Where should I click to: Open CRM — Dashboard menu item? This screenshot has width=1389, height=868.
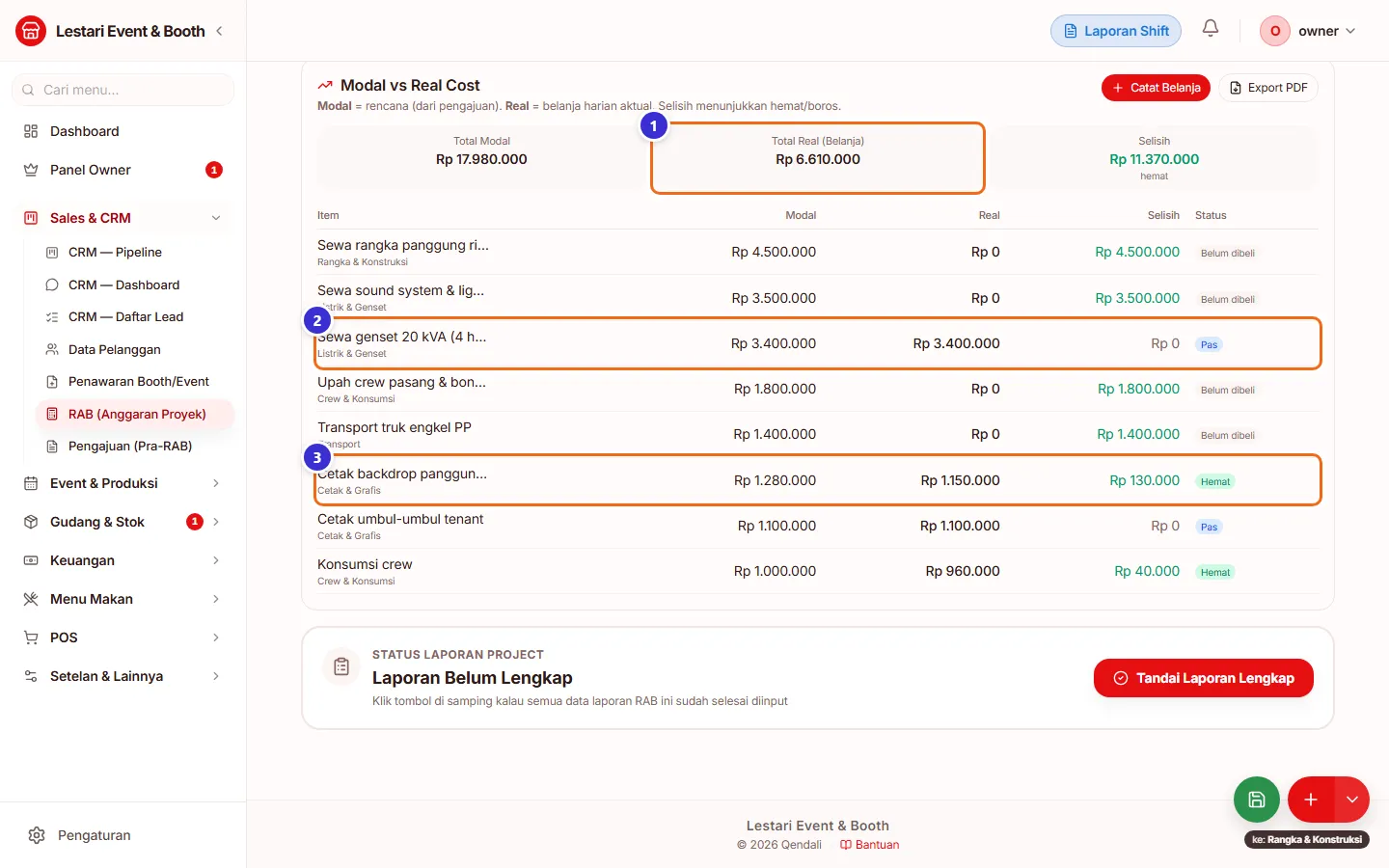135,285
